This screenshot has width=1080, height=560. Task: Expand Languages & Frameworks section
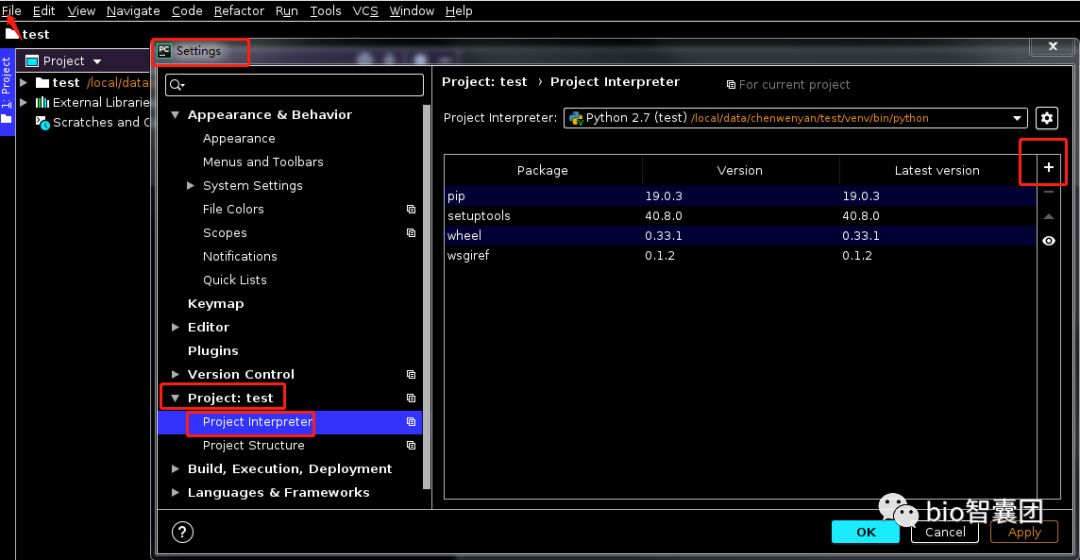(175, 492)
